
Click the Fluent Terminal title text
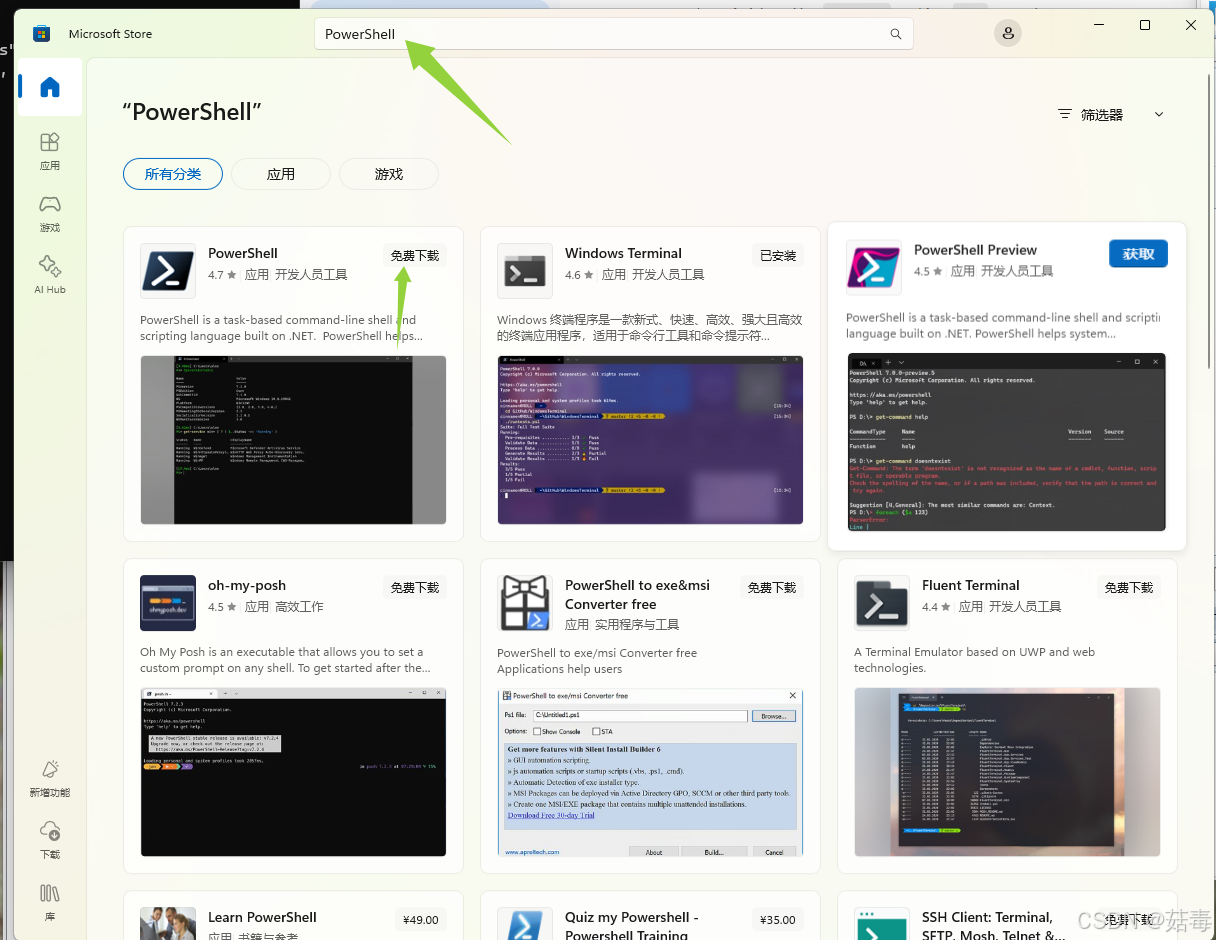click(x=970, y=585)
